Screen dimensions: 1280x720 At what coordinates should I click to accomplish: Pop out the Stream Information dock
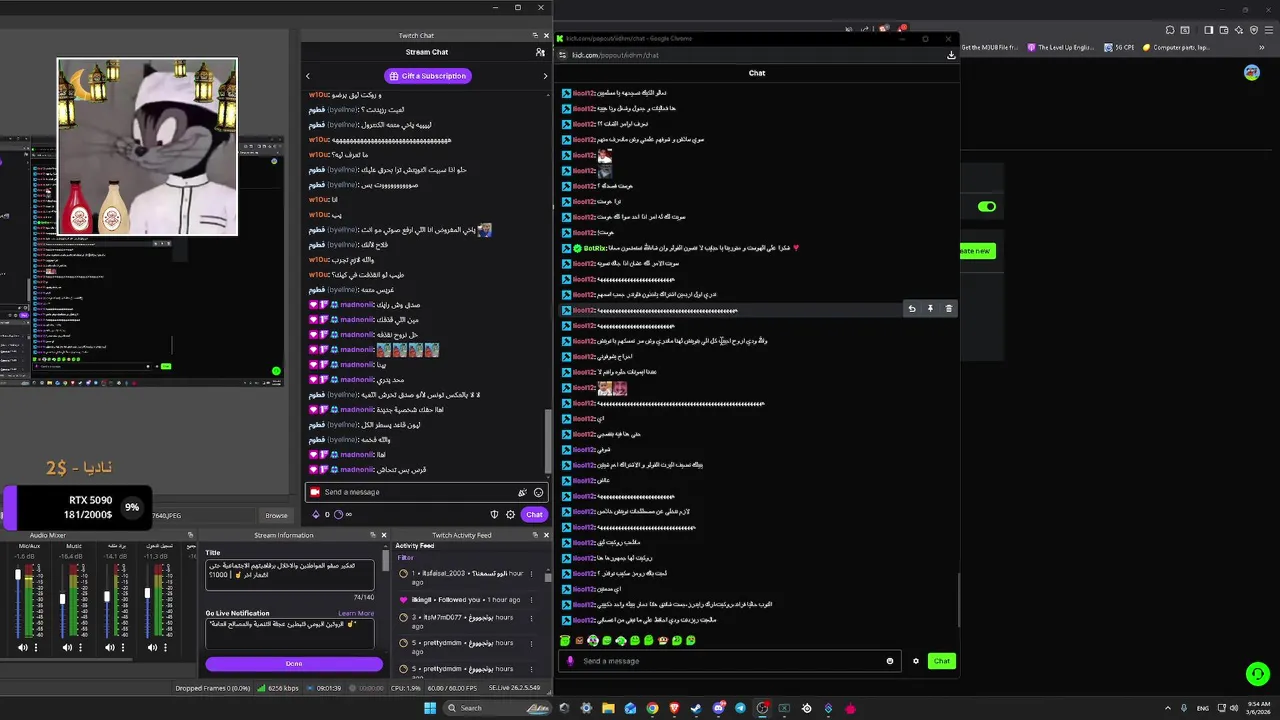(373, 535)
